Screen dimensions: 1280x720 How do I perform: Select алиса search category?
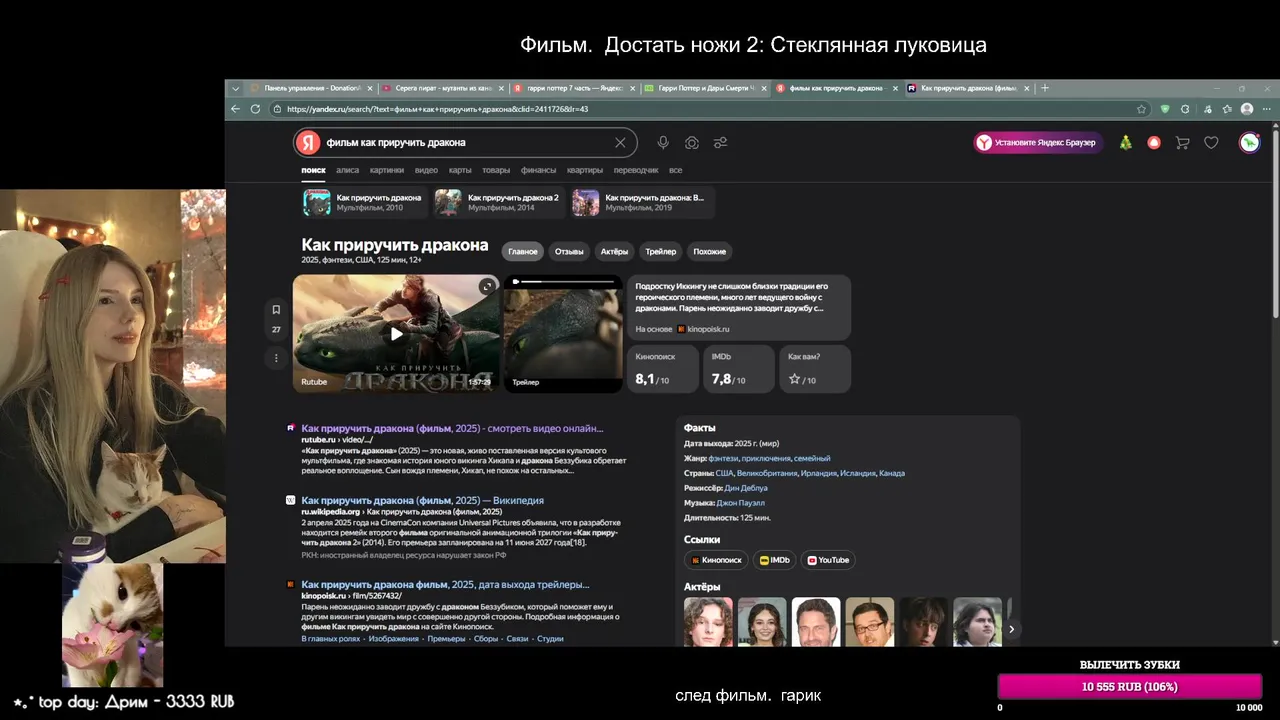coord(347,171)
